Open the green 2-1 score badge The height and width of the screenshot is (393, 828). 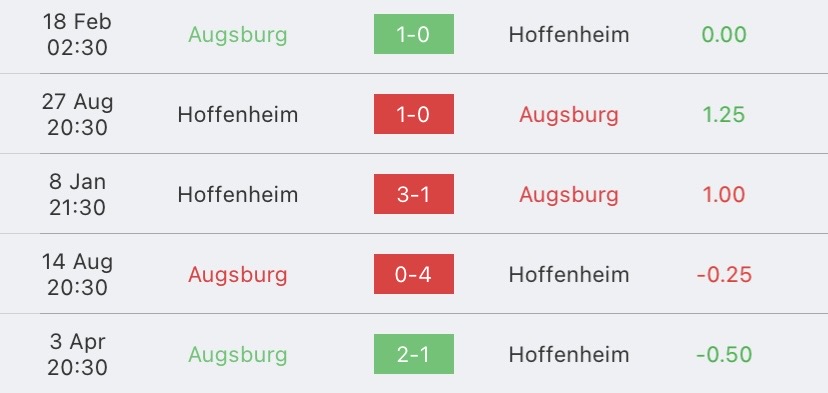coord(413,354)
